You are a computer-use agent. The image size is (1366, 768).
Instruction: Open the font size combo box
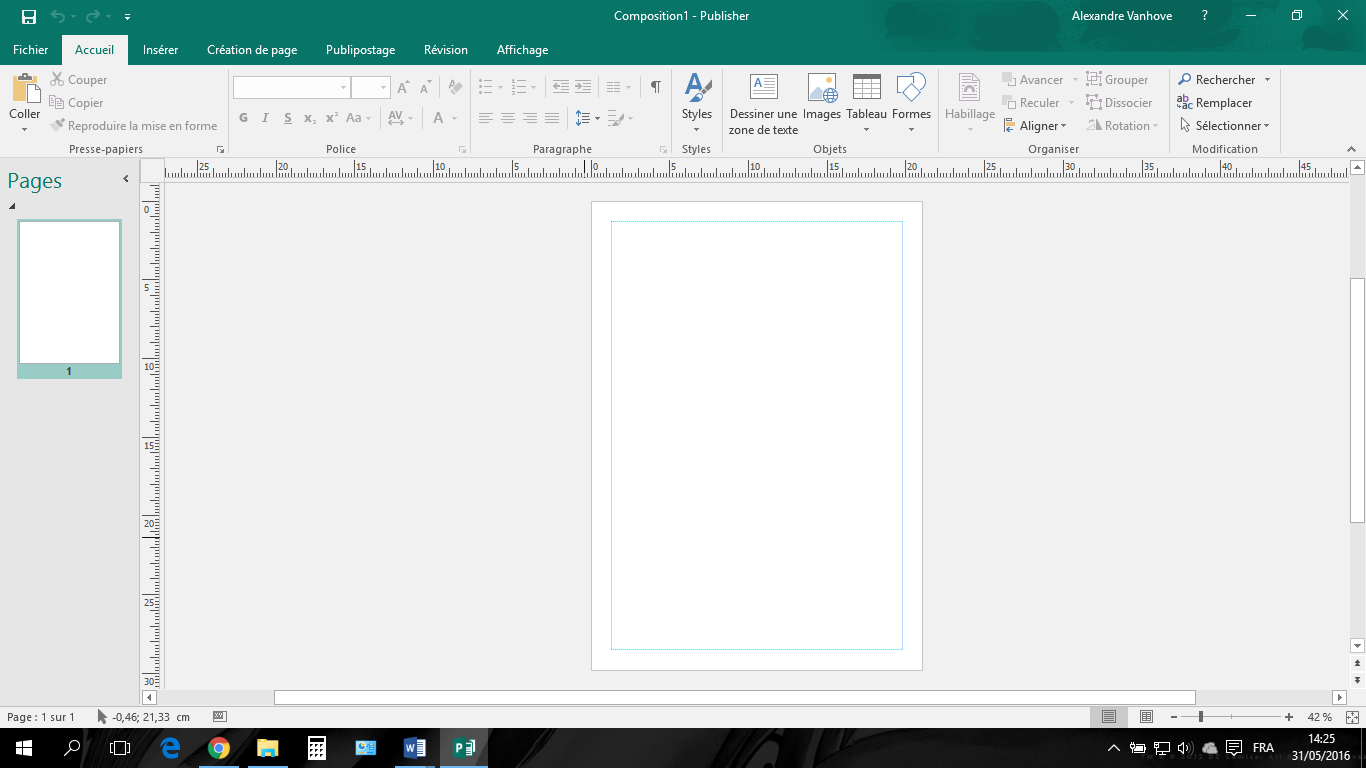370,88
